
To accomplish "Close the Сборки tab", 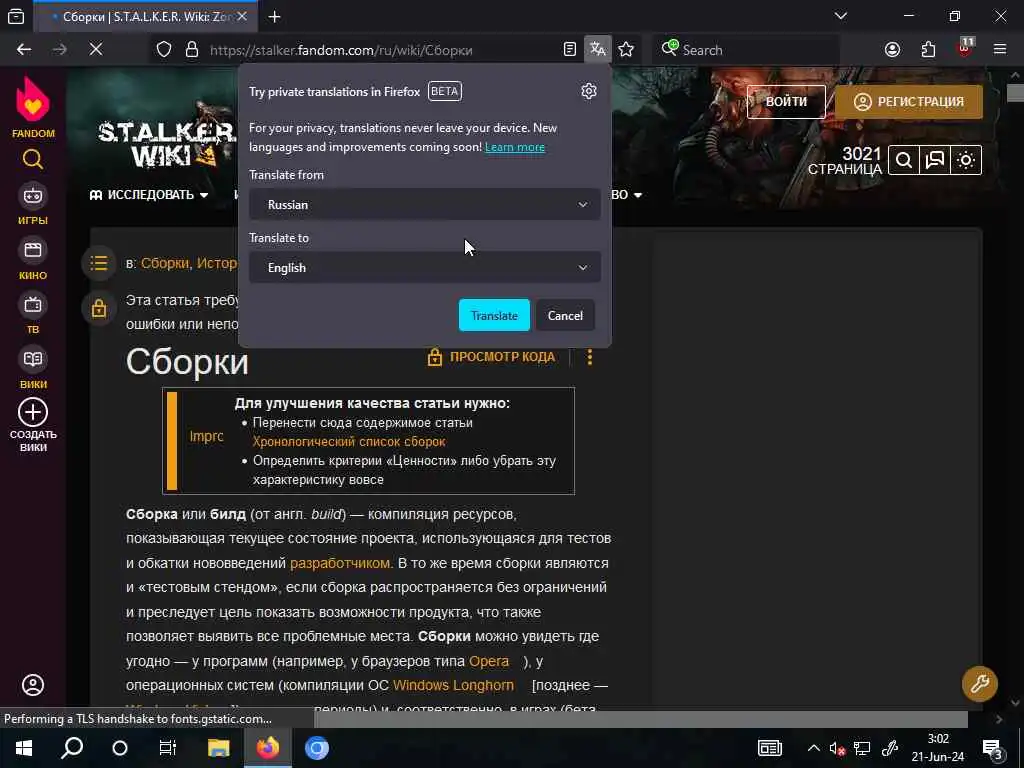I will (242, 16).
